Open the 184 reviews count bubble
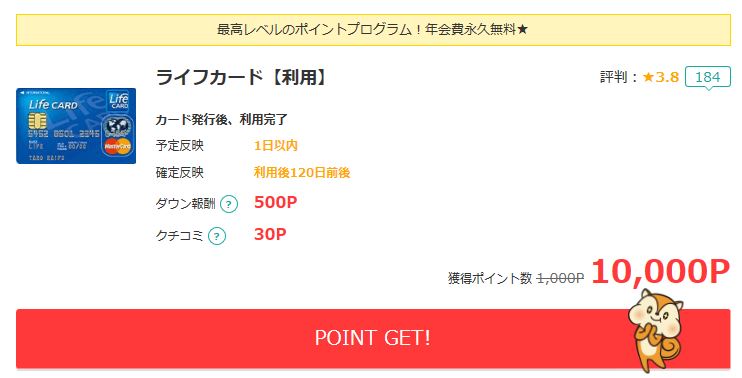 click(x=708, y=78)
